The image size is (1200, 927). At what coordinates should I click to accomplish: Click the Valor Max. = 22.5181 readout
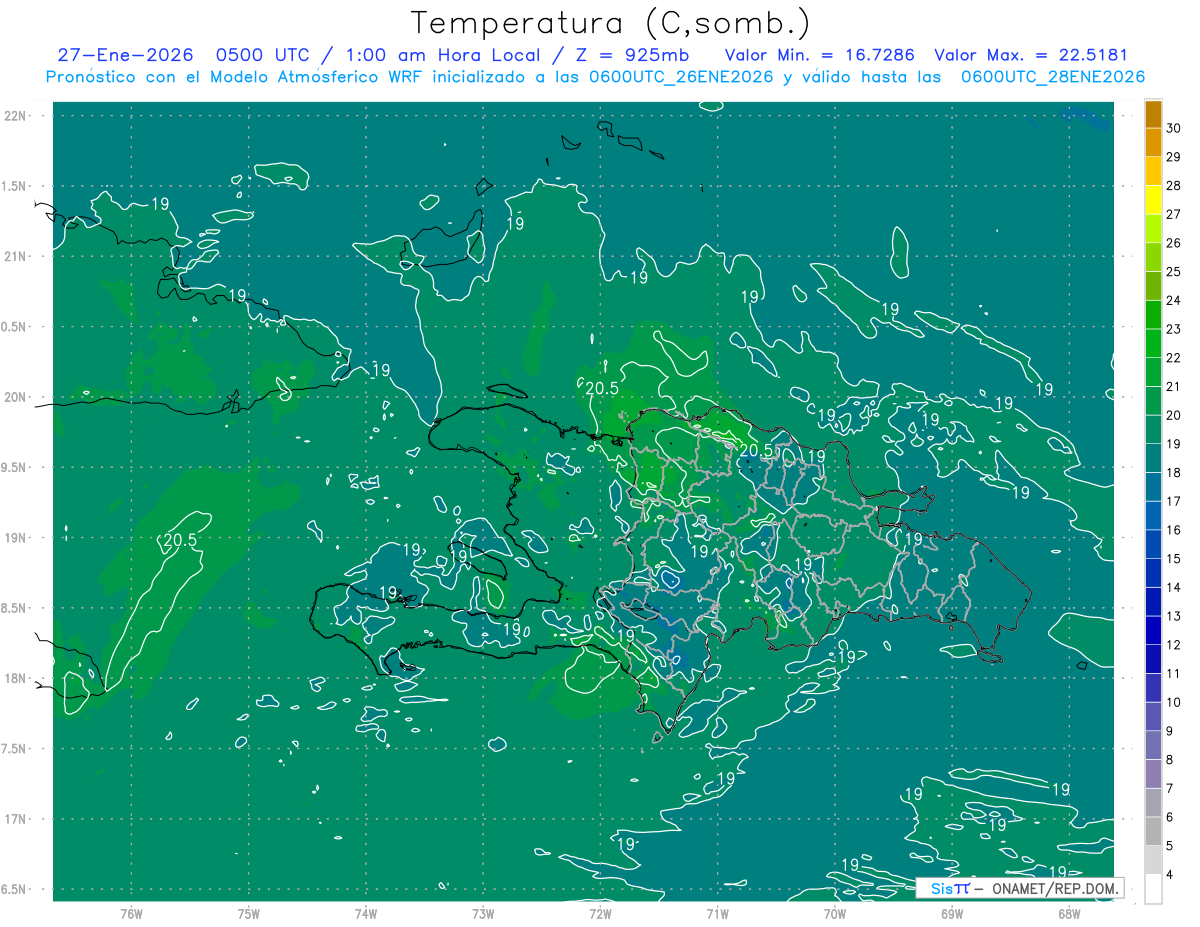point(1030,55)
